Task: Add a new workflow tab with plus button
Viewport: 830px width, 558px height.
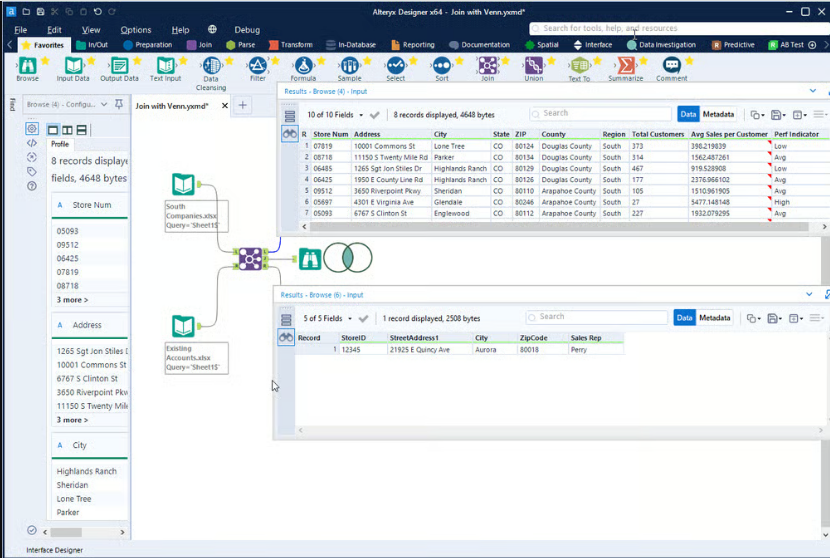Action: tap(242, 105)
